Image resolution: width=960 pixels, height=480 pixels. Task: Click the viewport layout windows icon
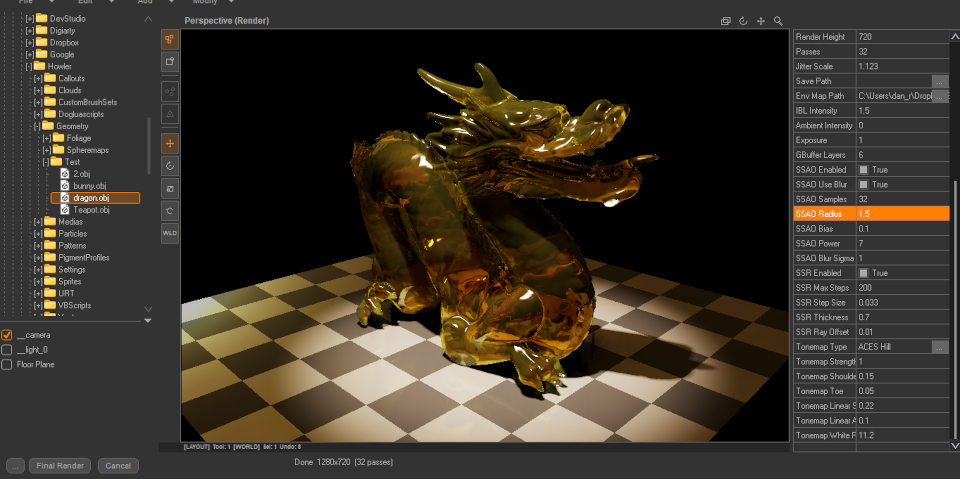coord(726,21)
